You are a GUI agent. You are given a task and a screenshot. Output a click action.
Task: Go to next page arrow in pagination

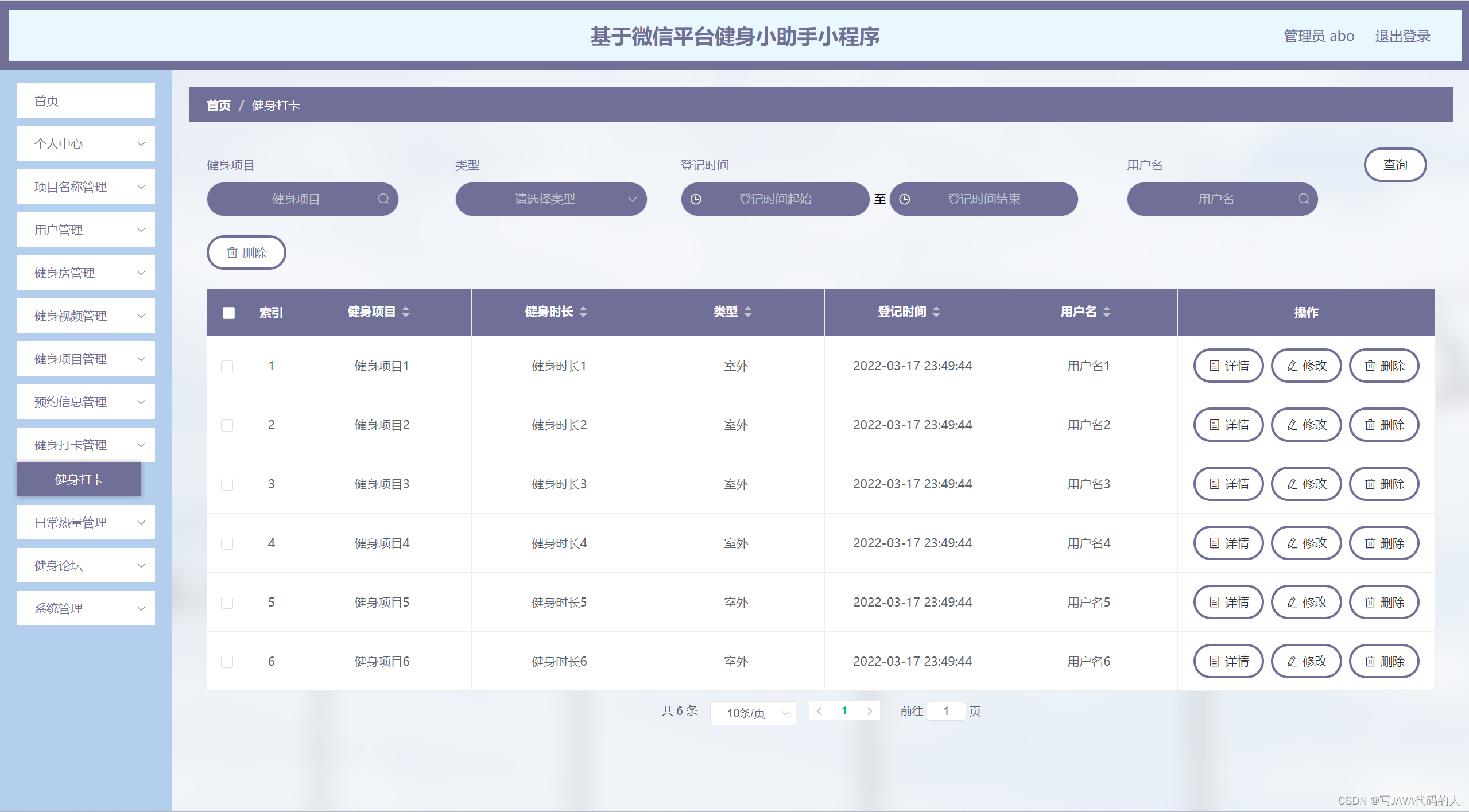[870, 711]
